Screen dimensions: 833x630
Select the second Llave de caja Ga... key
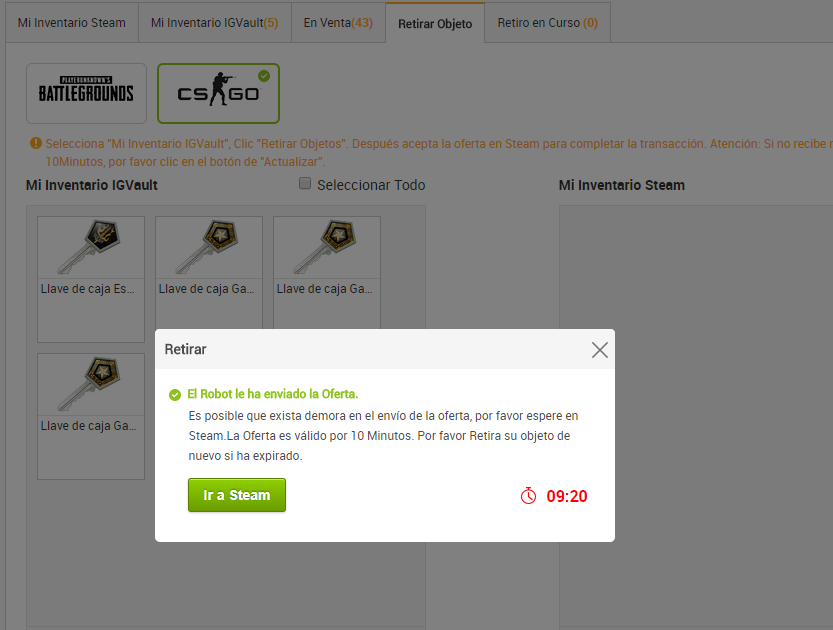click(x=209, y=274)
